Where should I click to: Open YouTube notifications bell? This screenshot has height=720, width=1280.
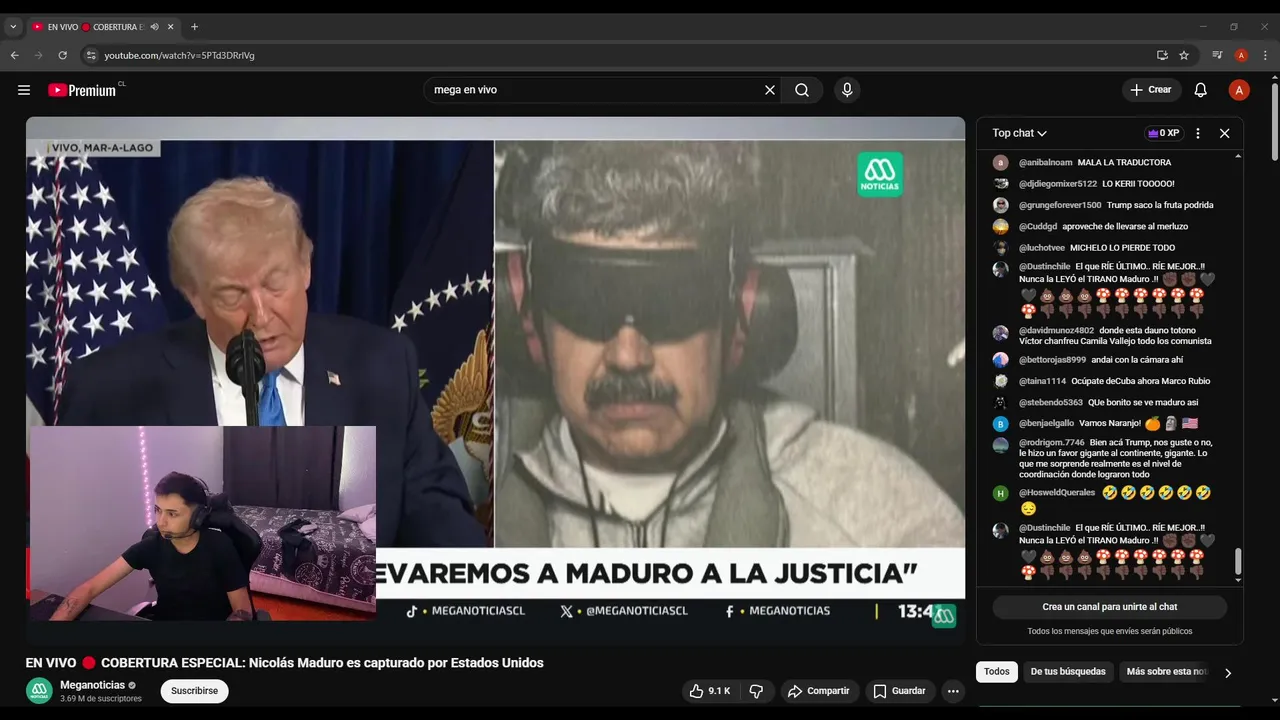(1201, 90)
